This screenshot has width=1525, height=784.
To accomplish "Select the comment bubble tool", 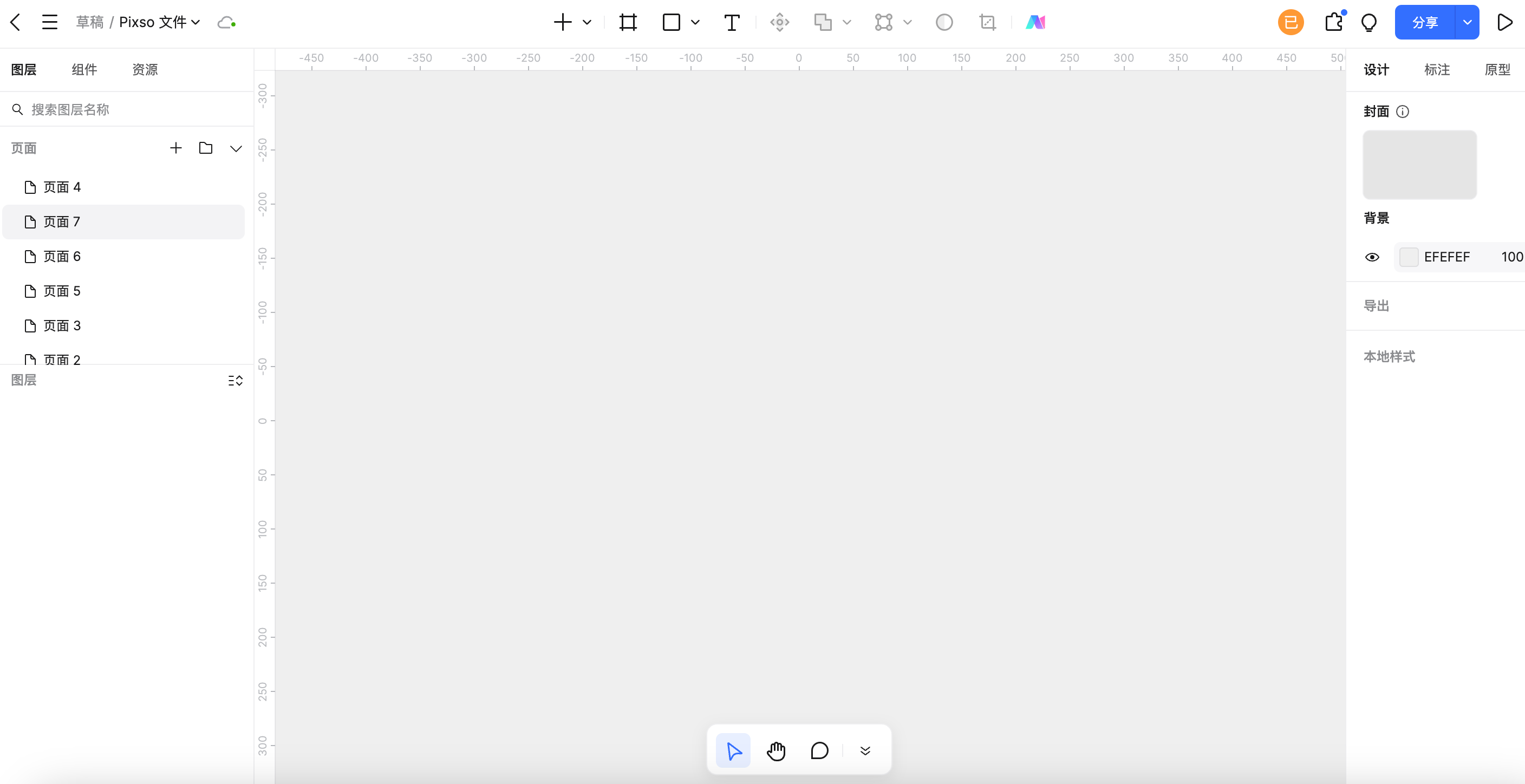I will (819, 751).
